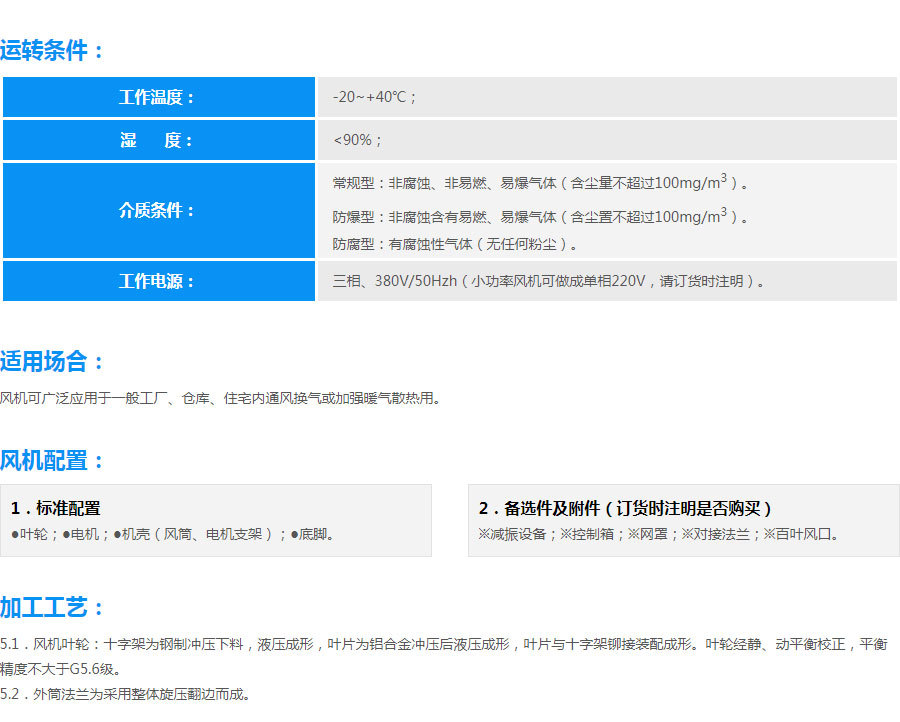Click the 风机配置 section heading
Viewport: 900px width, 722px height.
click(52, 460)
